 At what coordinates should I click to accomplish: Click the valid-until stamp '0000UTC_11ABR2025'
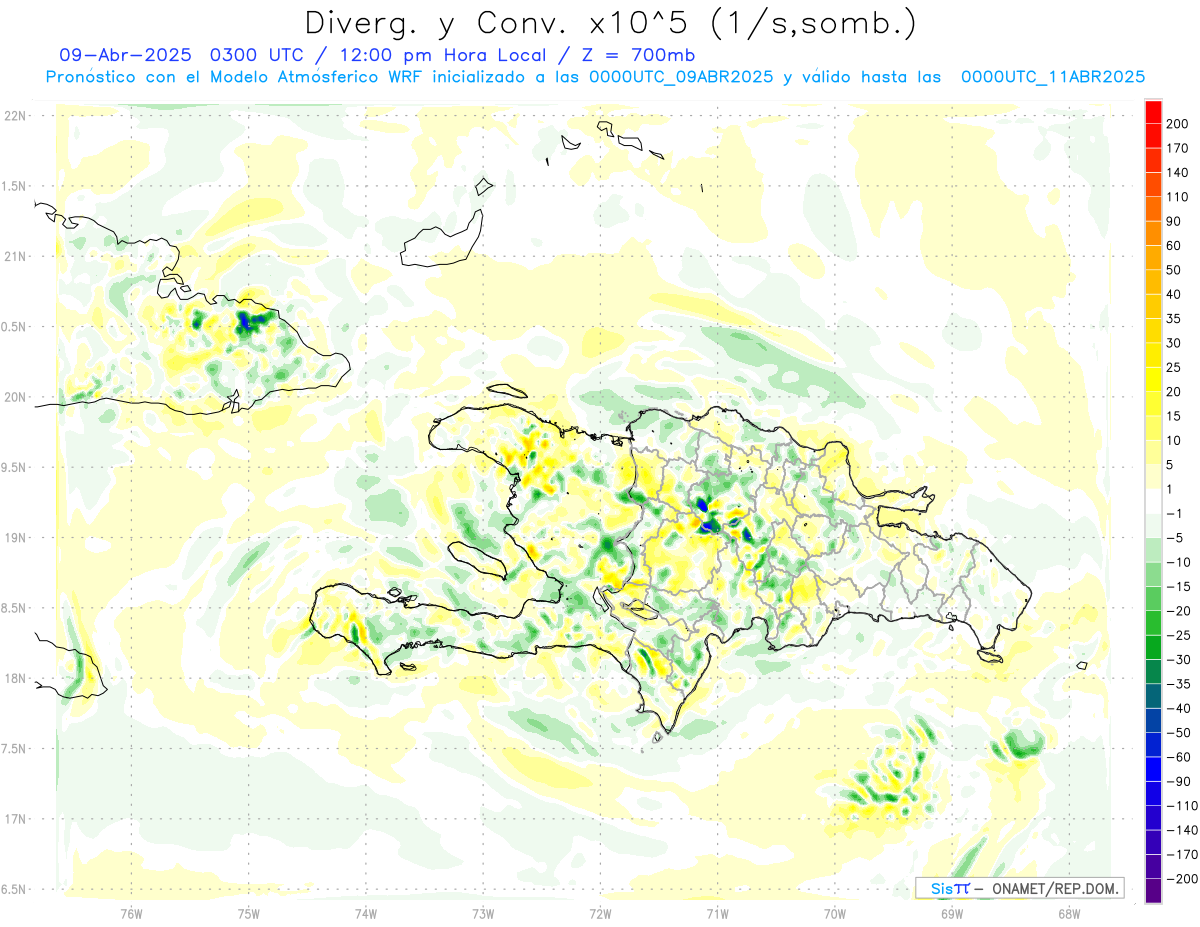click(x=1052, y=77)
